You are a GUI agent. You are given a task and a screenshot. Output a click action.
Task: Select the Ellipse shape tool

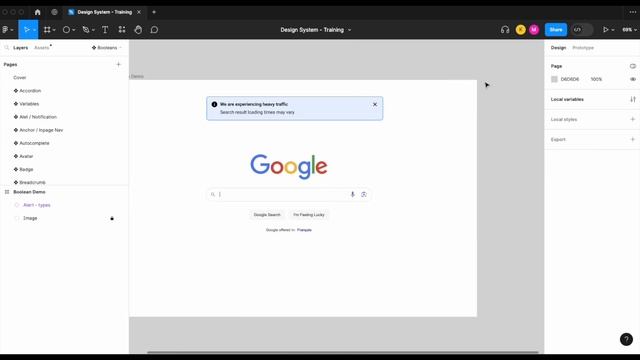66,30
